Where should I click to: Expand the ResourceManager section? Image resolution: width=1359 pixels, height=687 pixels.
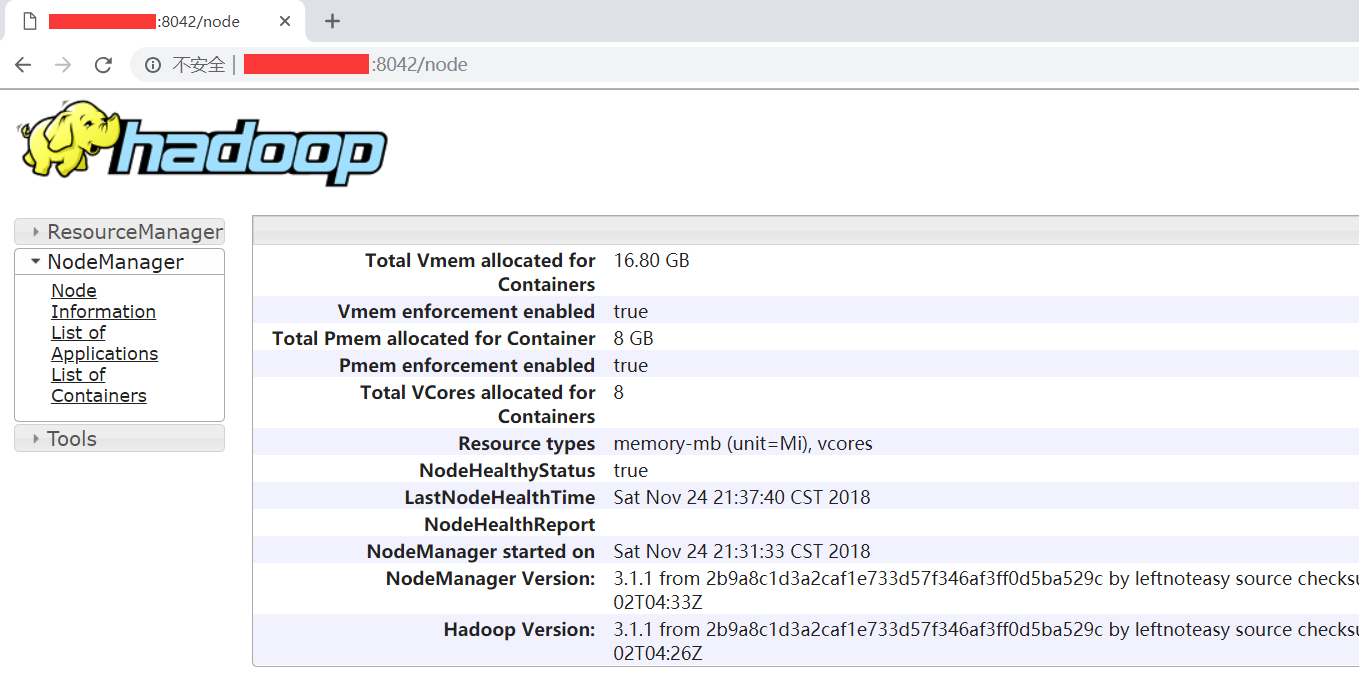tap(119, 232)
